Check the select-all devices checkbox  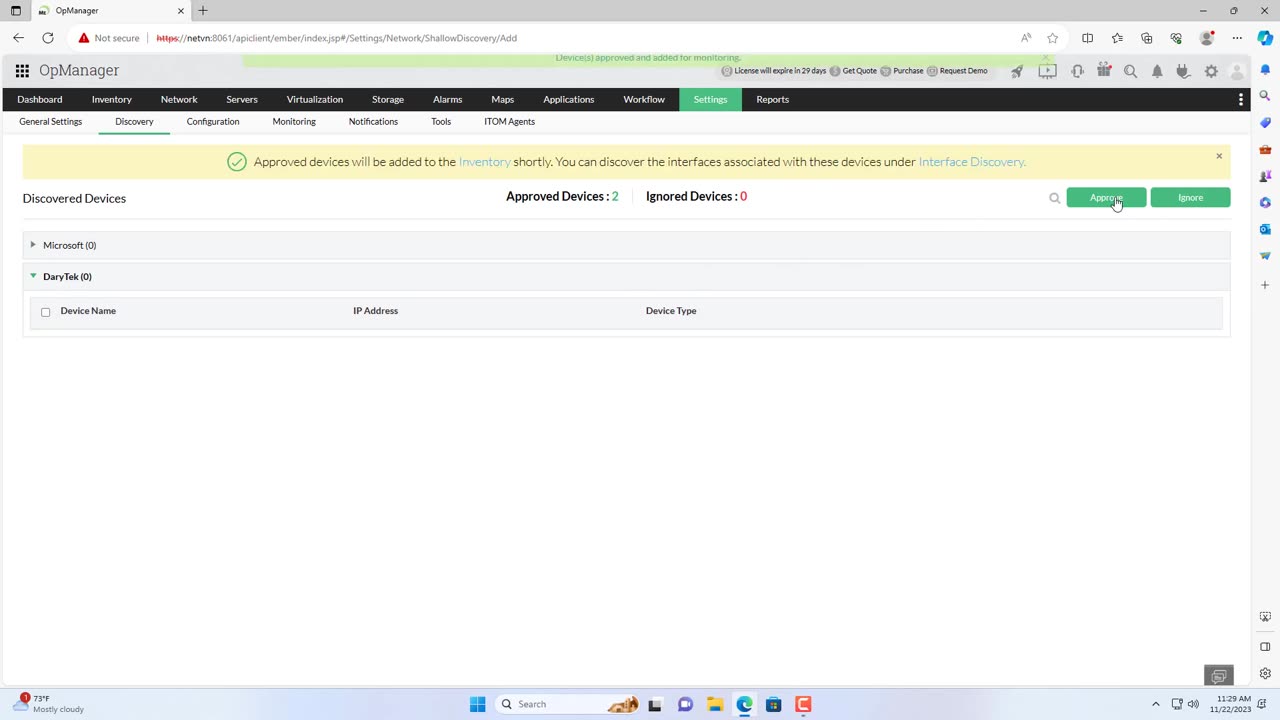click(x=45, y=312)
